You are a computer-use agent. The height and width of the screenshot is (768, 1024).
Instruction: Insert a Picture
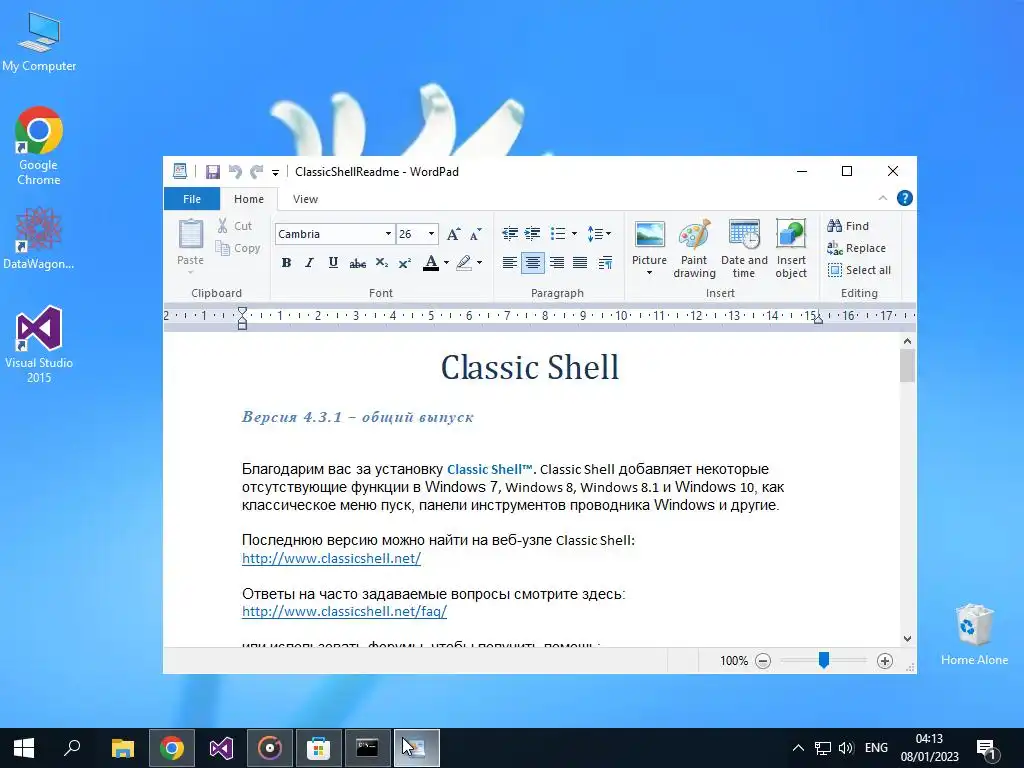[x=649, y=240]
